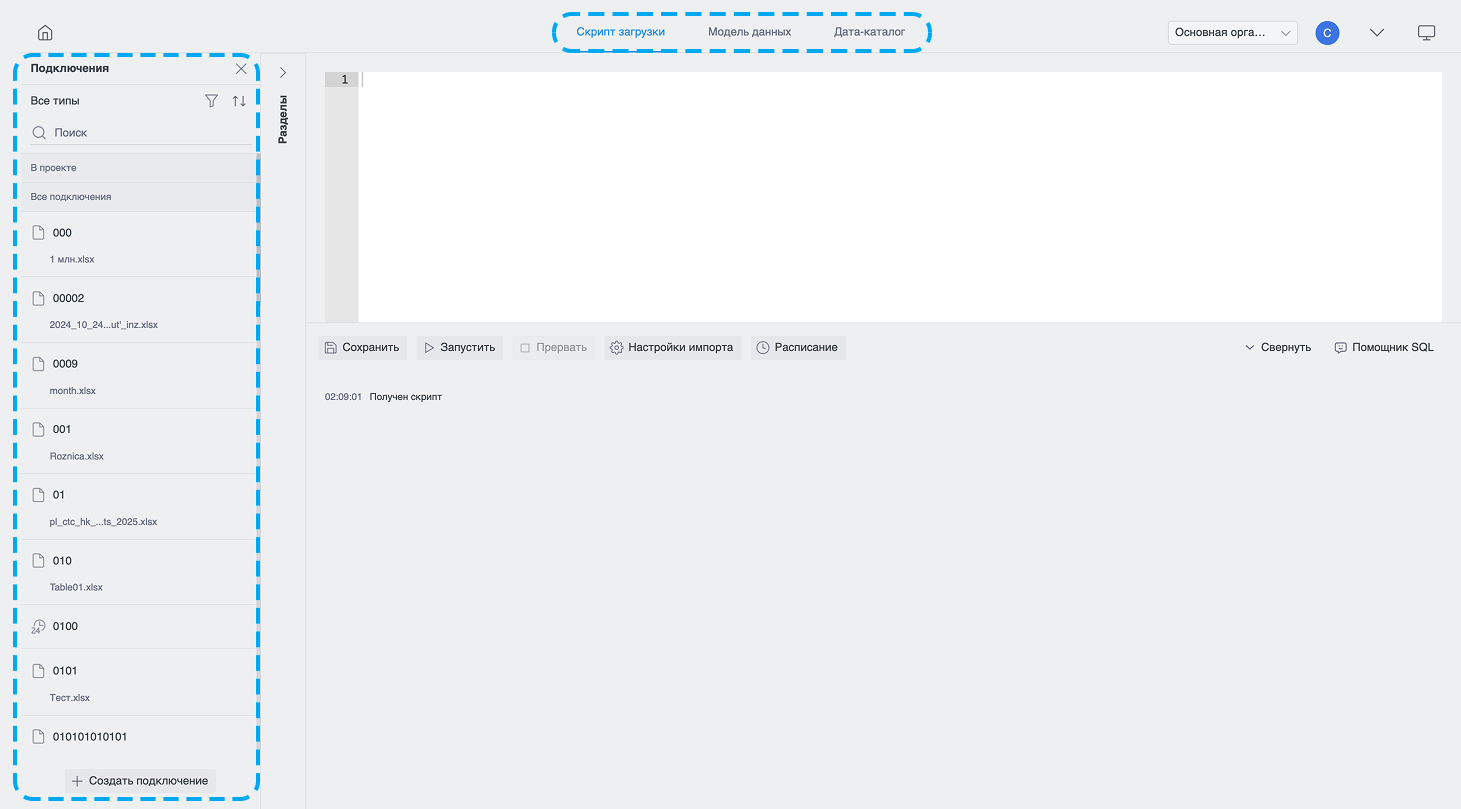Open the Основная орга... organization dropdown
Viewport: 1461px width, 809px height.
1233,33
